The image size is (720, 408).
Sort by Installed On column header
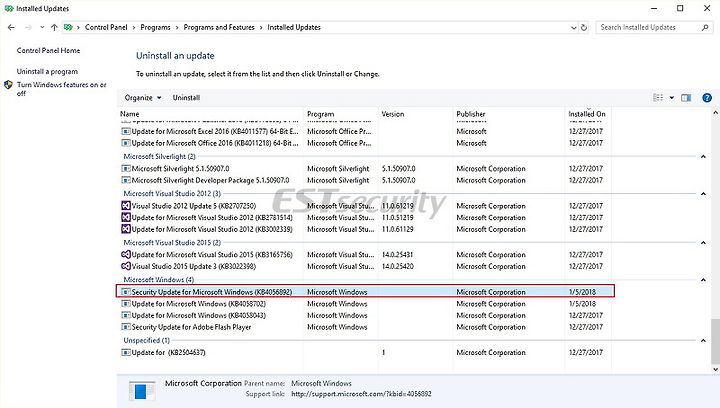(588, 114)
